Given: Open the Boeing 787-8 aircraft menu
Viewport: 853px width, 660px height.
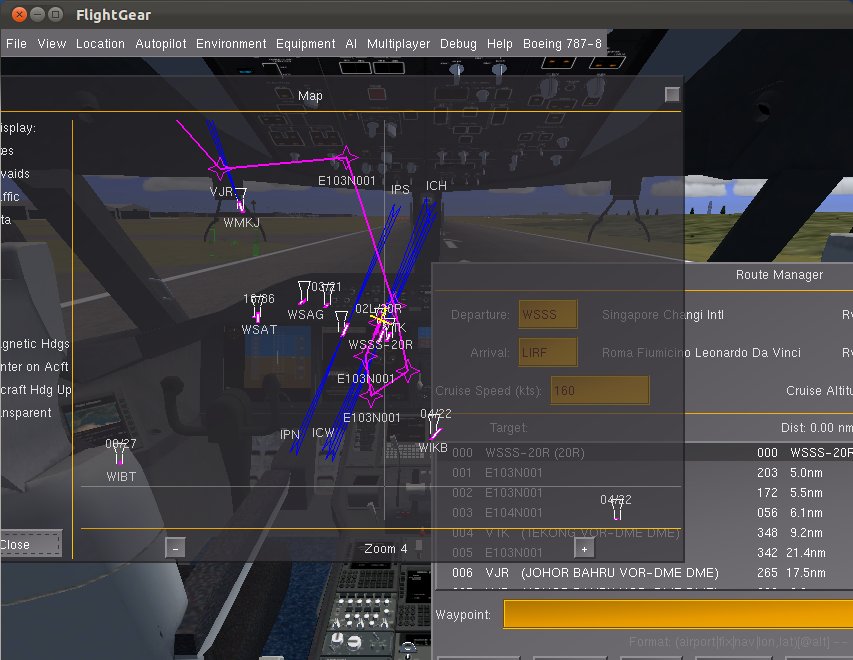Looking at the screenshot, I should click(562, 44).
